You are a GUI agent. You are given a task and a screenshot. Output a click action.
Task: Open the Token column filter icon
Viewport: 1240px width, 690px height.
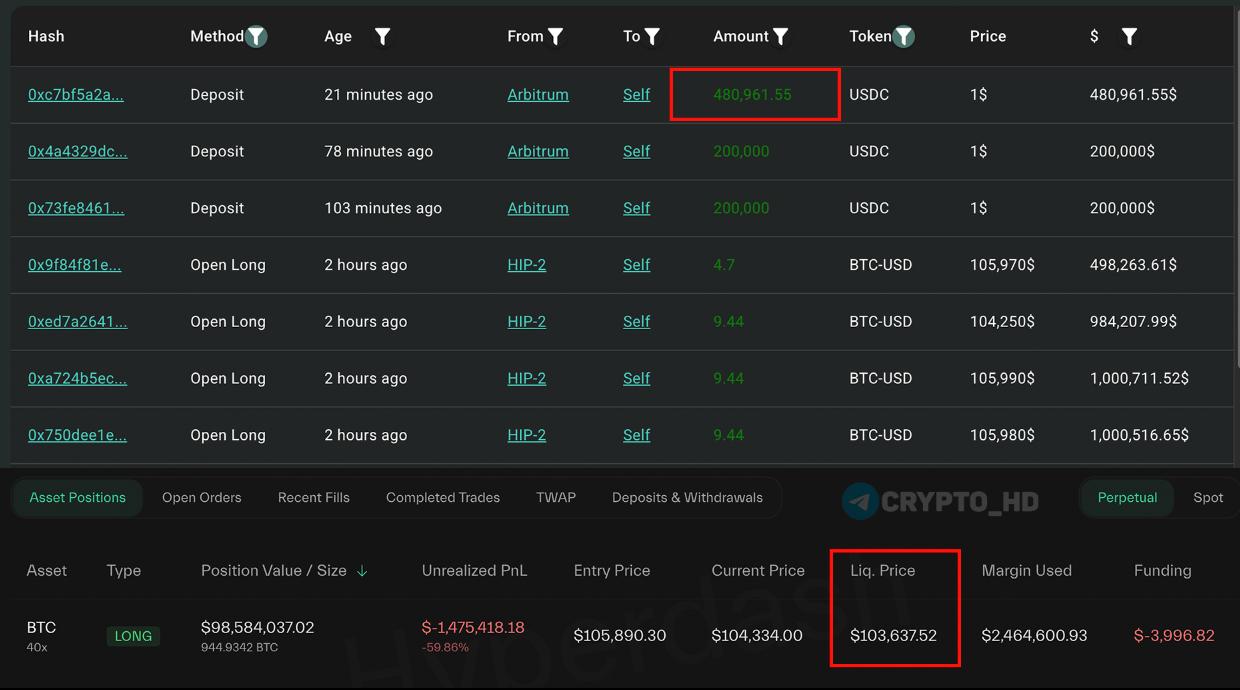(903, 37)
